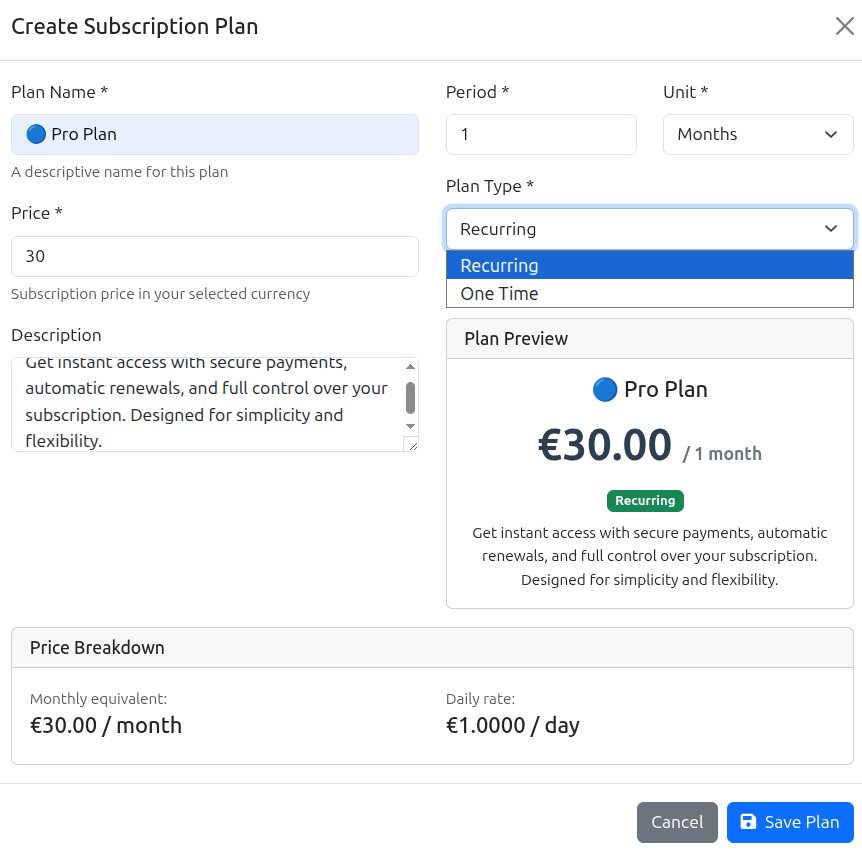Viewport: 862px width, 853px height.
Task: Click the close X icon of the dialog
Action: [844, 26]
